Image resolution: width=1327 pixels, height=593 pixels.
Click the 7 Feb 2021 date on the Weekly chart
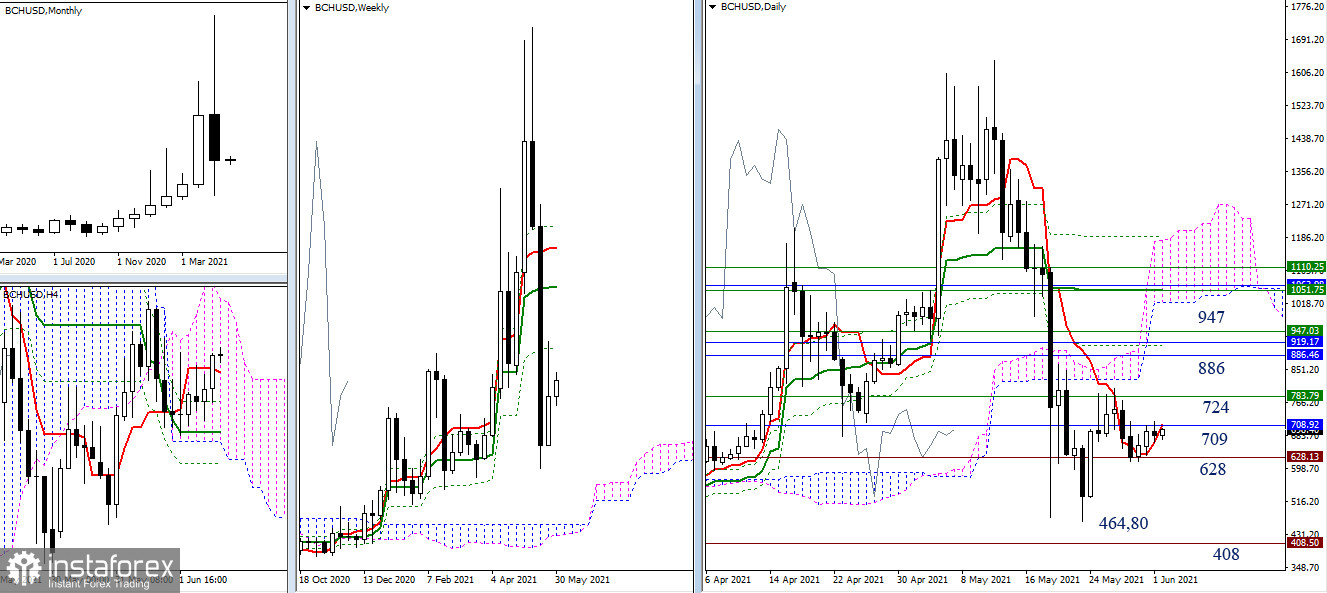[451, 579]
